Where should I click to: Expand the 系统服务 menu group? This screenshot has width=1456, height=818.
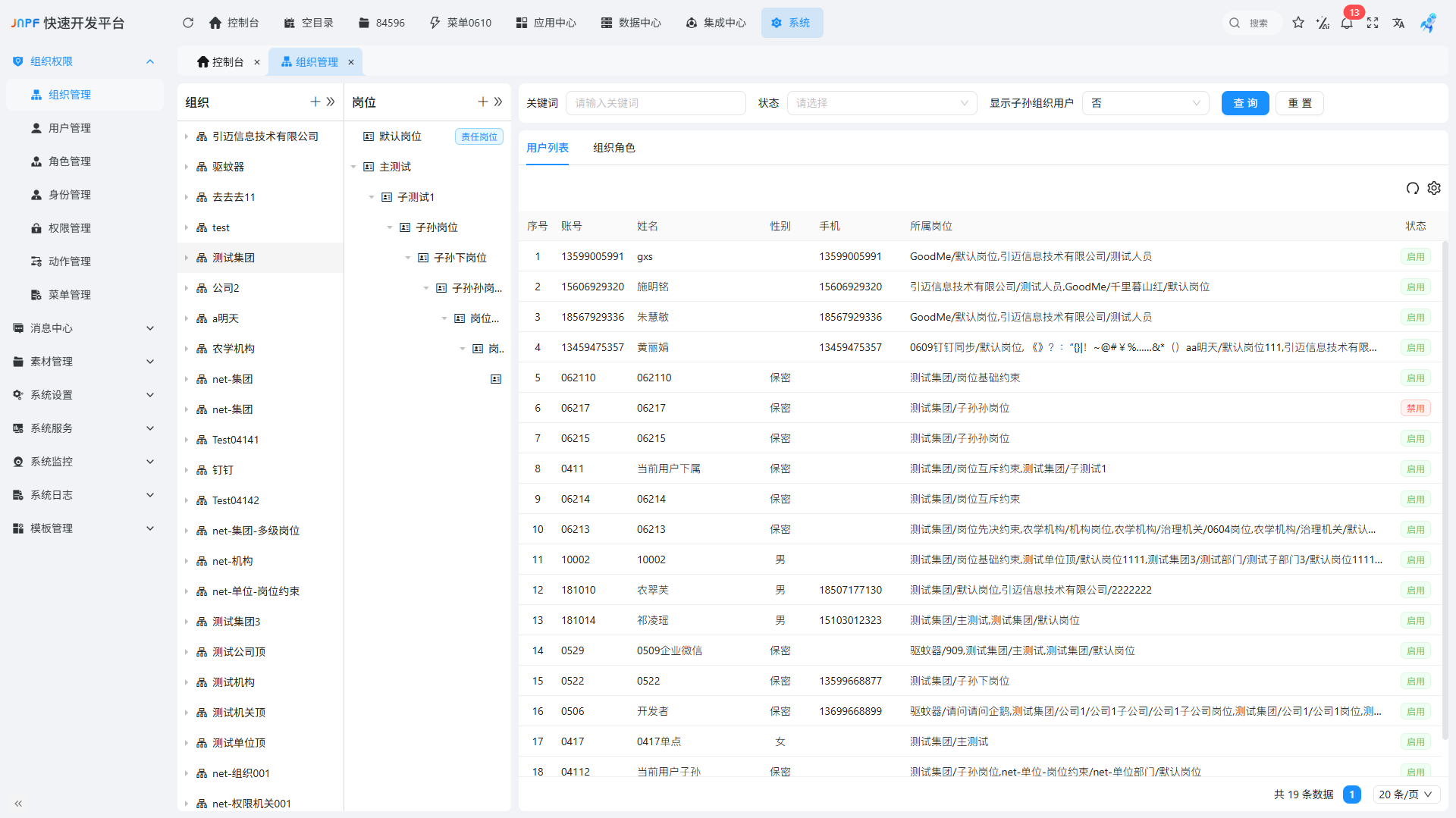click(x=85, y=428)
